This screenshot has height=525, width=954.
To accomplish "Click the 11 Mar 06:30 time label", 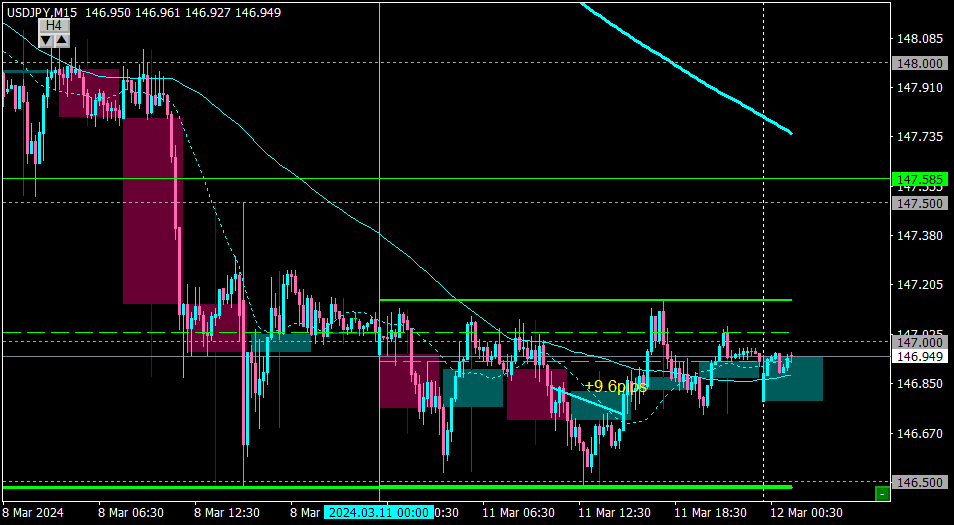I will 518,513.
